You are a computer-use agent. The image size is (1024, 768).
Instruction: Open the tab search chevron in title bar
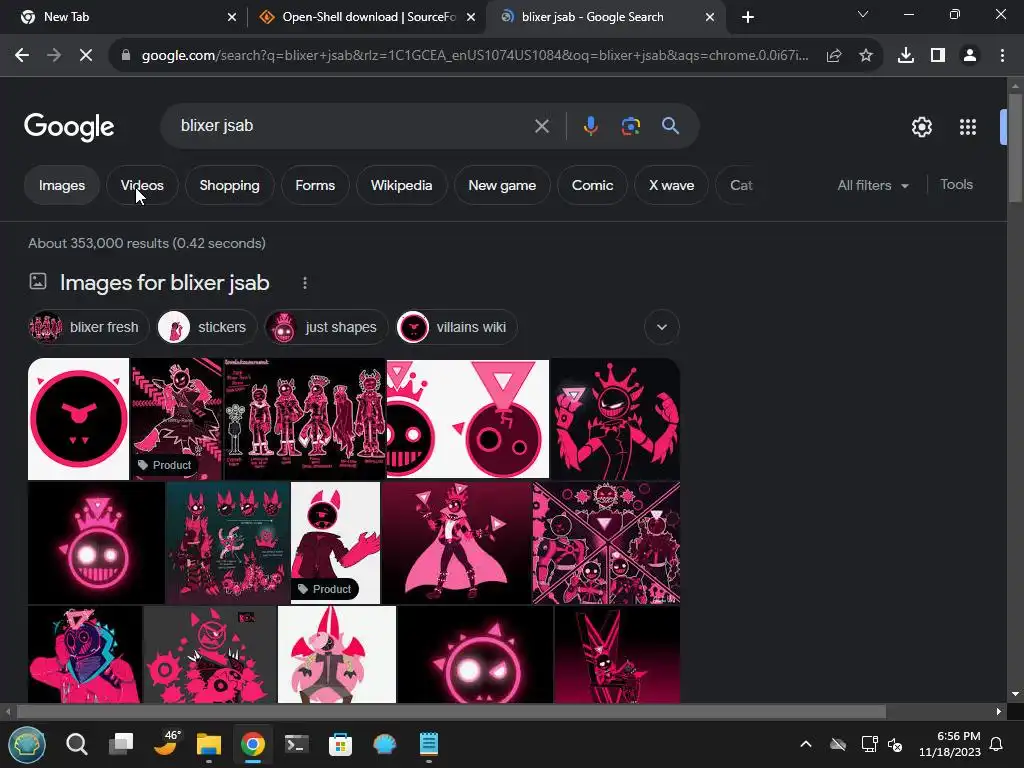(863, 14)
